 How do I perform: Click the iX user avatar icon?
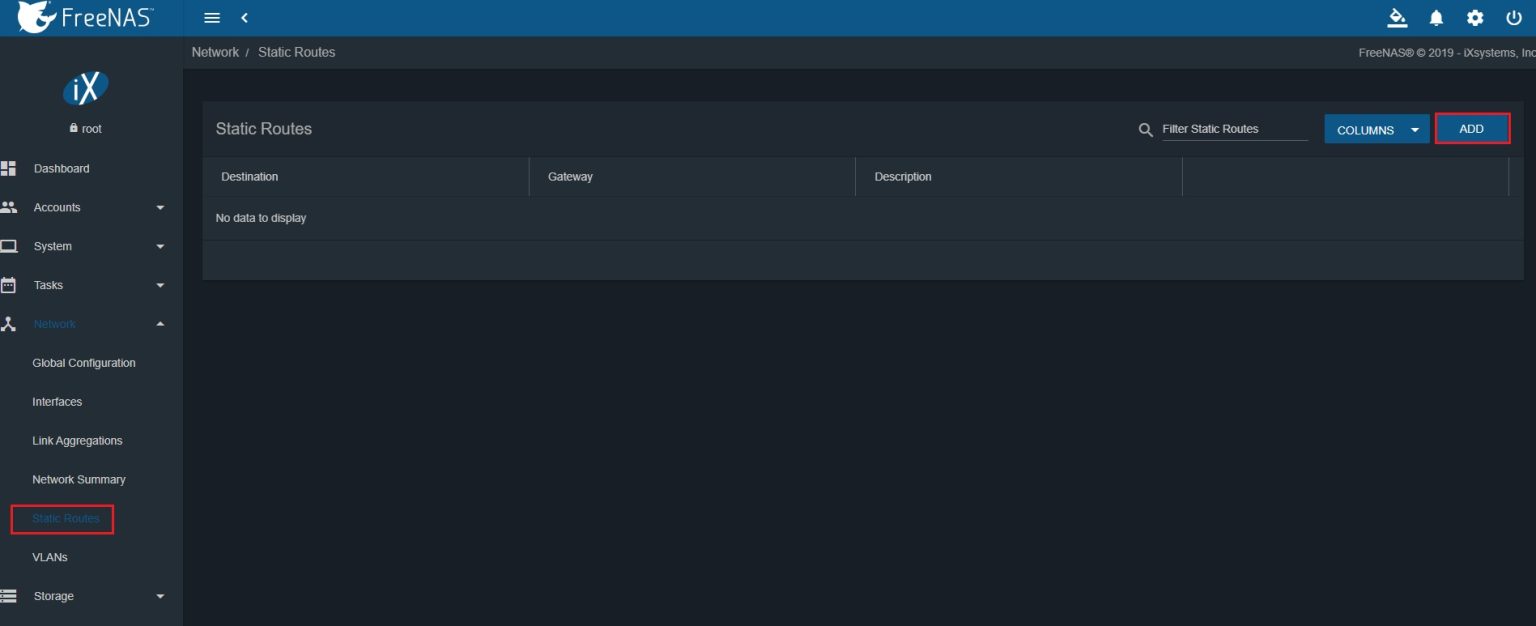tap(86, 88)
